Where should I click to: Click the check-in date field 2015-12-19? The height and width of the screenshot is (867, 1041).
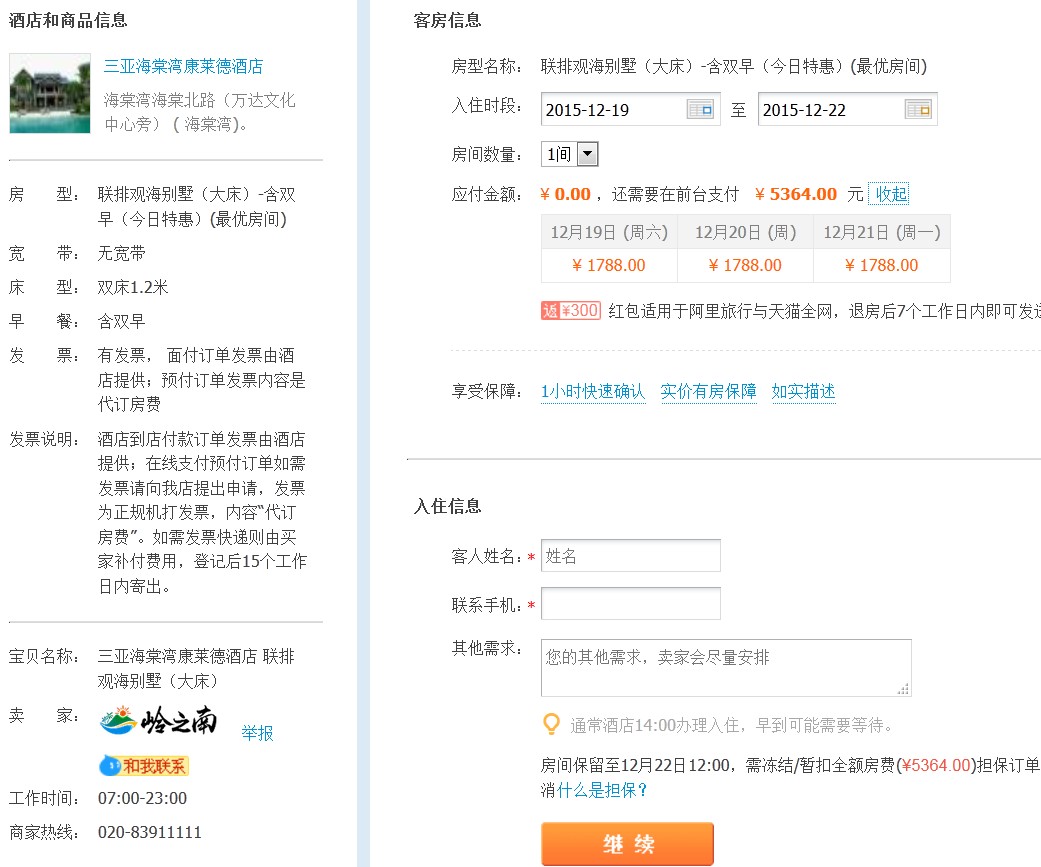[x=612, y=110]
